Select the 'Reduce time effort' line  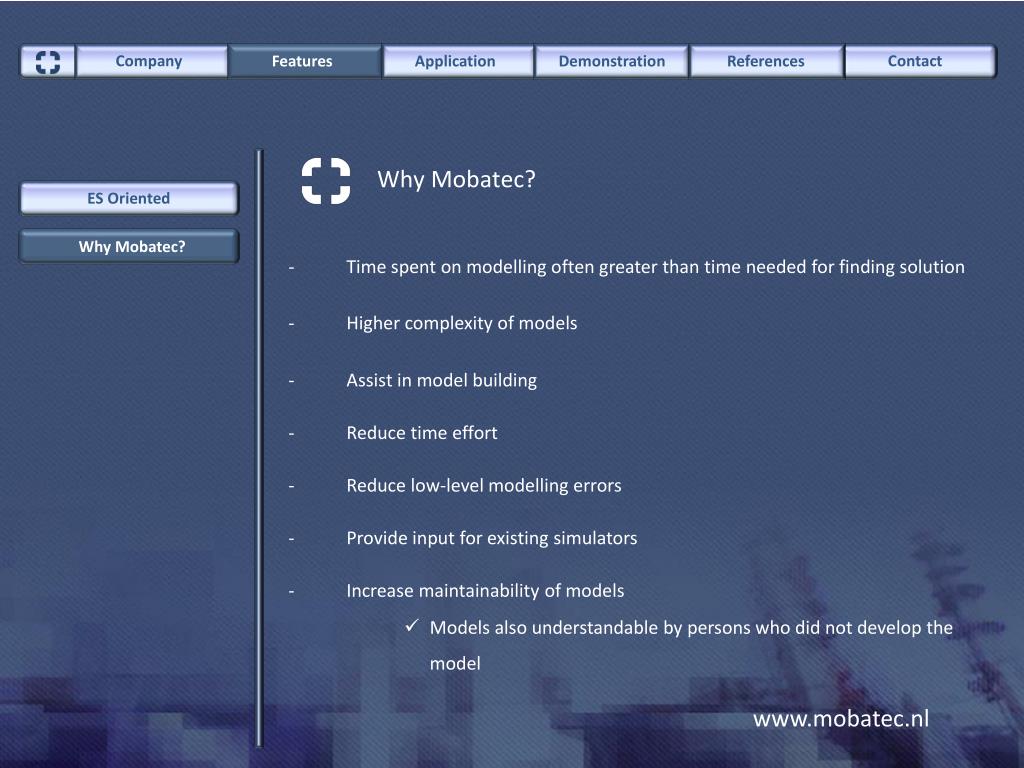pyautogui.click(x=422, y=433)
